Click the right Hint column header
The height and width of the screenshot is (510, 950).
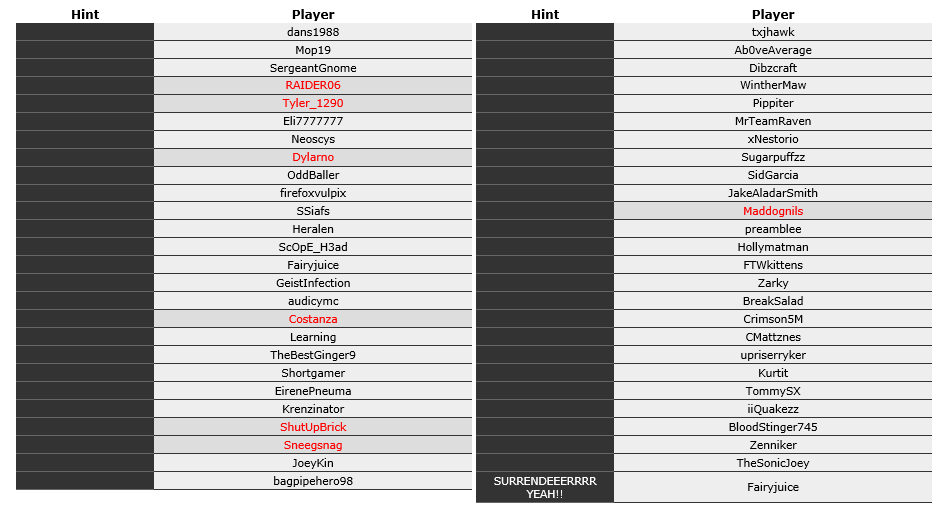(x=545, y=15)
